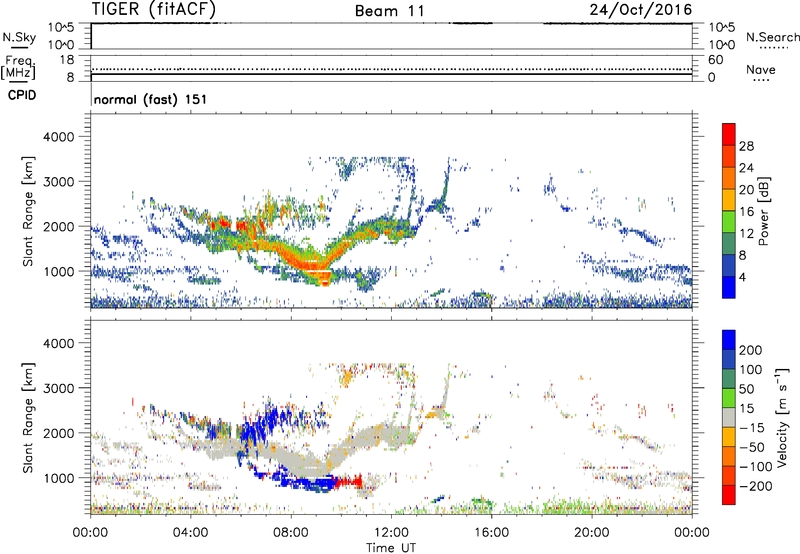
Task: Click the Velocity [m s⁻¹] colorbar title
Action: click(782, 418)
